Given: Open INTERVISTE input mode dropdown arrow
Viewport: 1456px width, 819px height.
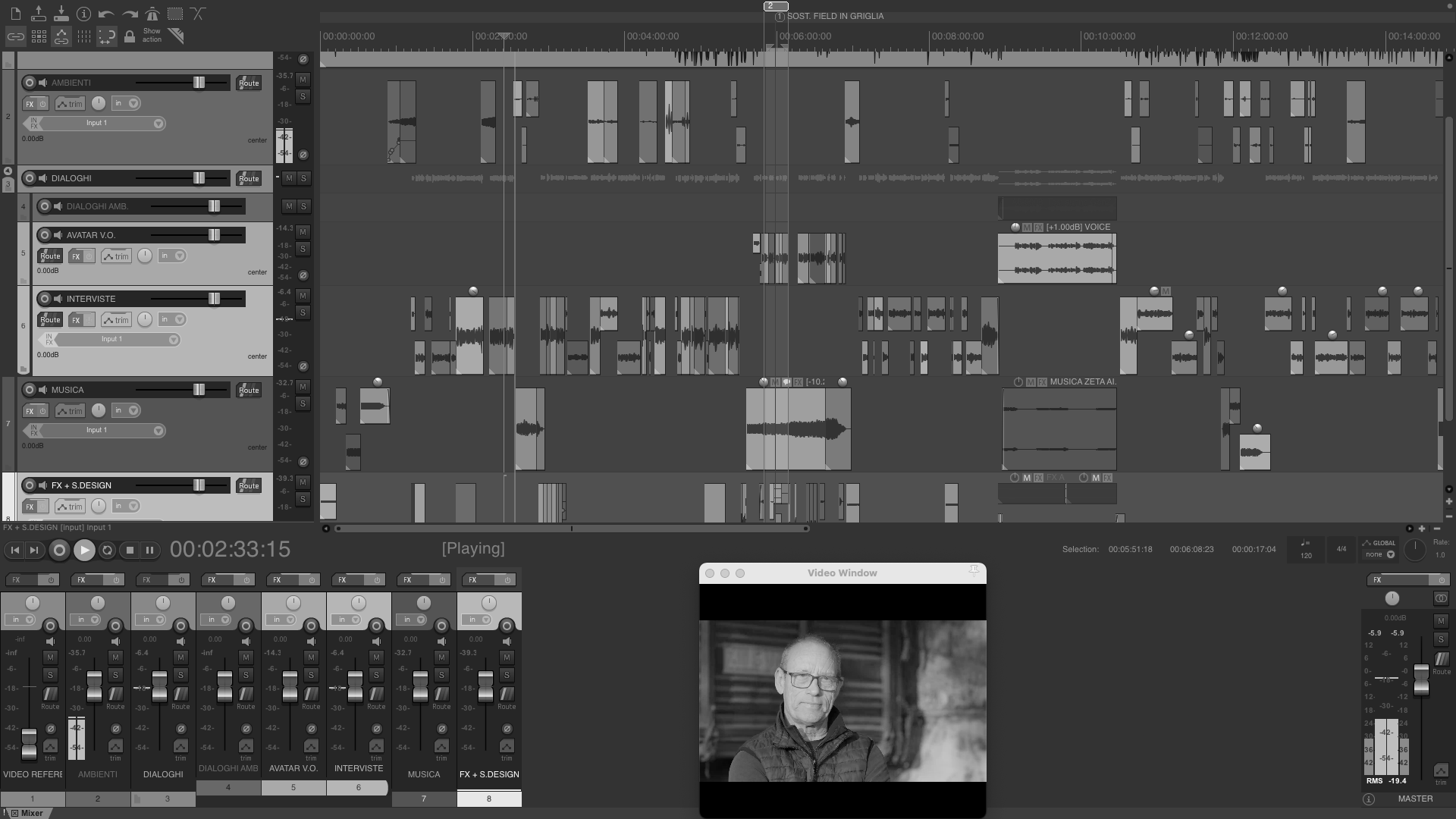Looking at the screenshot, I should [x=180, y=319].
